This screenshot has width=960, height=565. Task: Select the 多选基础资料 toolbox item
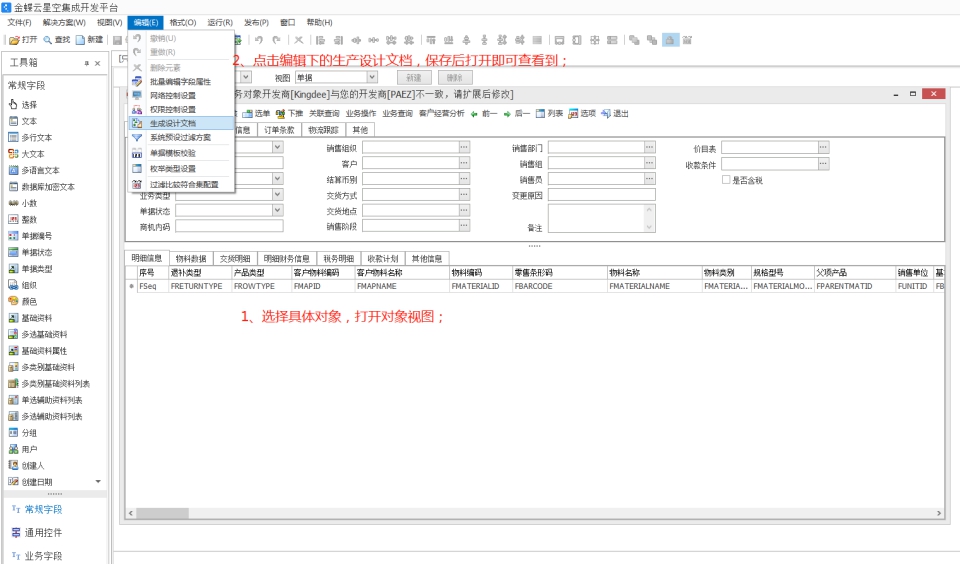pos(38,334)
